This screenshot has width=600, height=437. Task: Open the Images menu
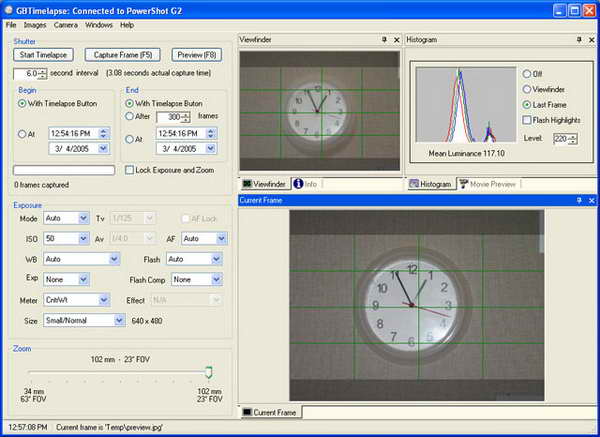pyautogui.click(x=35, y=24)
